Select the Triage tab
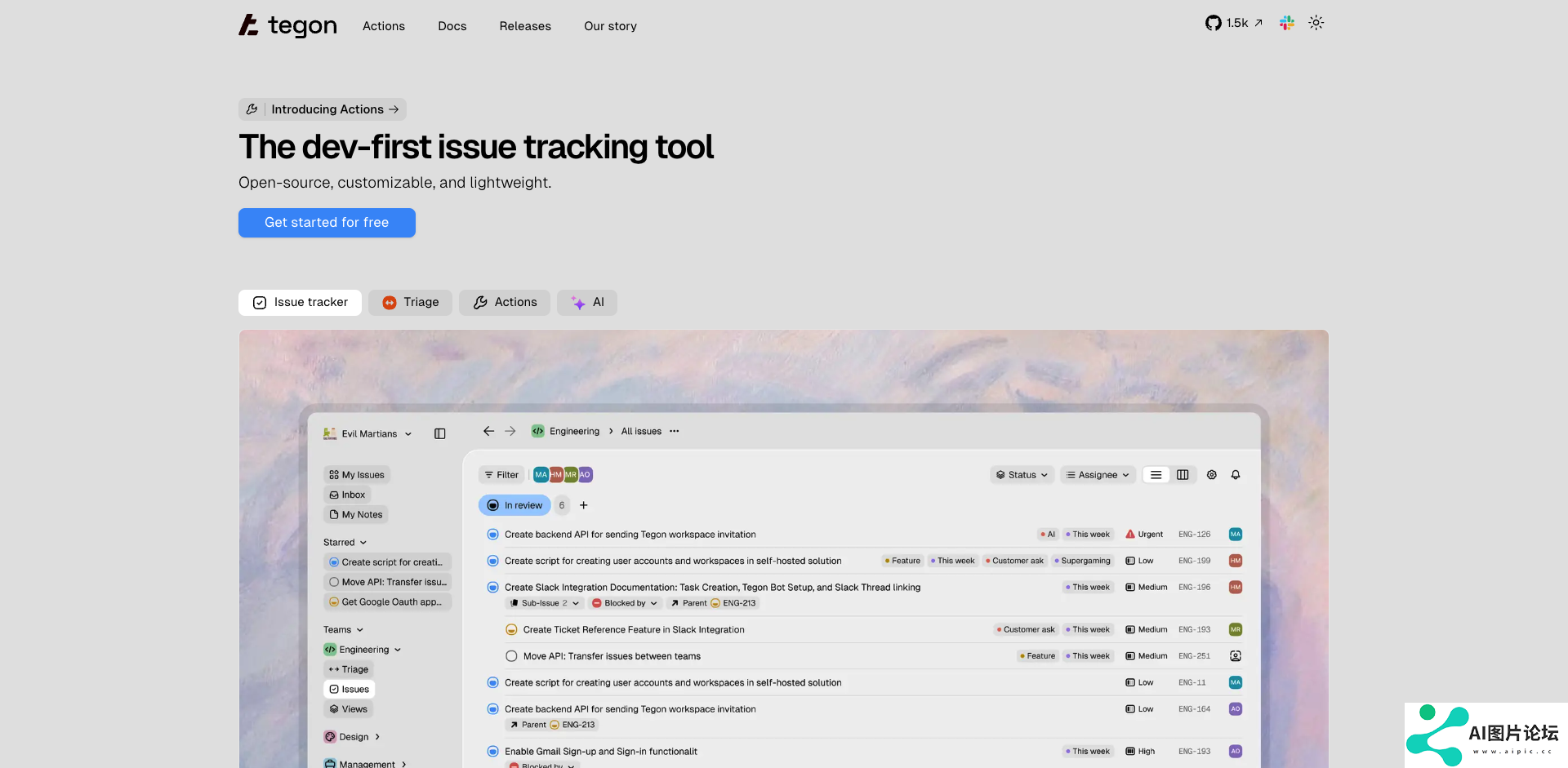1568x768 pixels. [x=410, y=303]
